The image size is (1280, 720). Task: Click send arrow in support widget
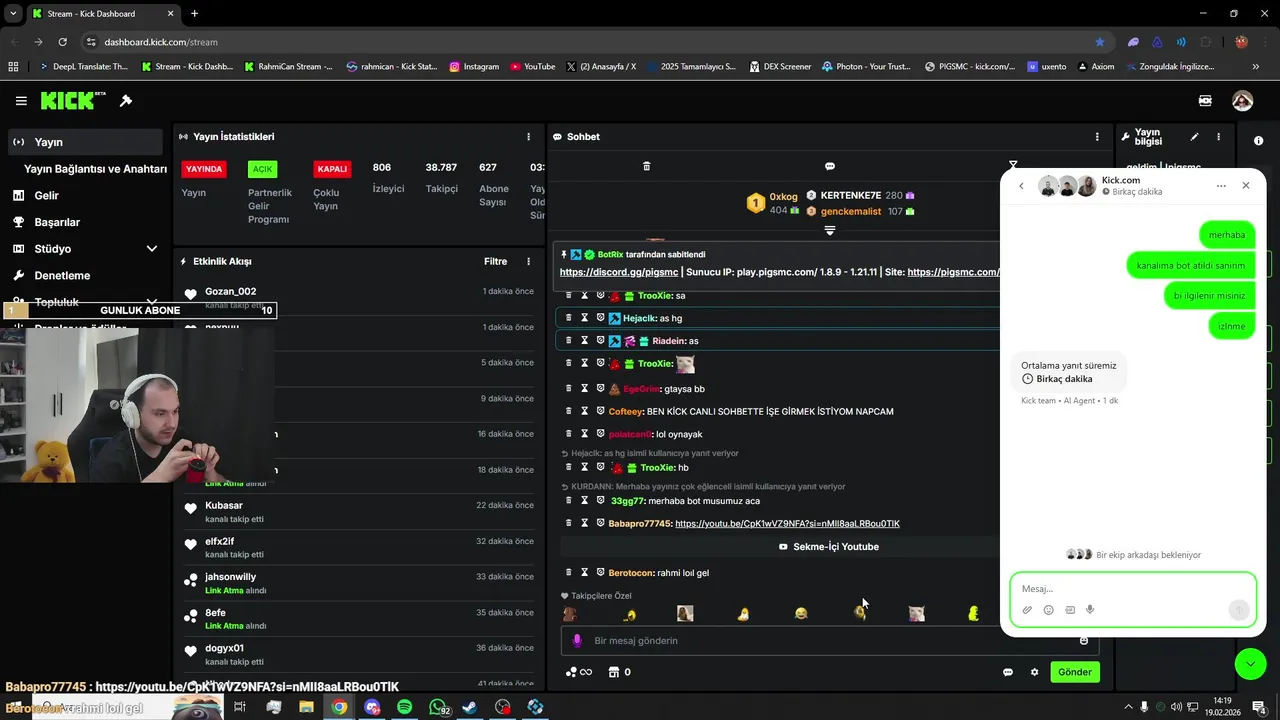[1239, 610]
